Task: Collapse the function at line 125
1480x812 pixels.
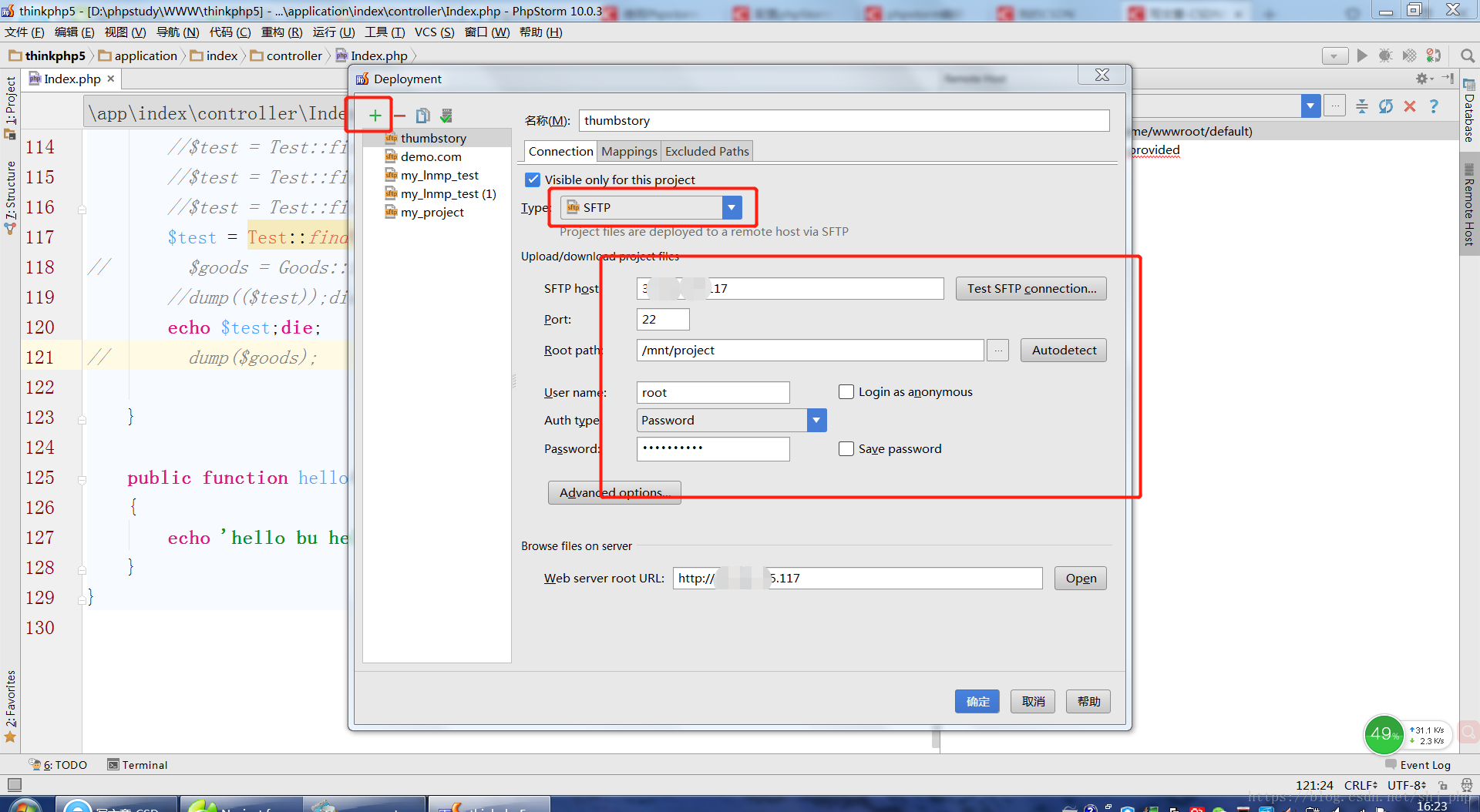Action: point(82,479)
